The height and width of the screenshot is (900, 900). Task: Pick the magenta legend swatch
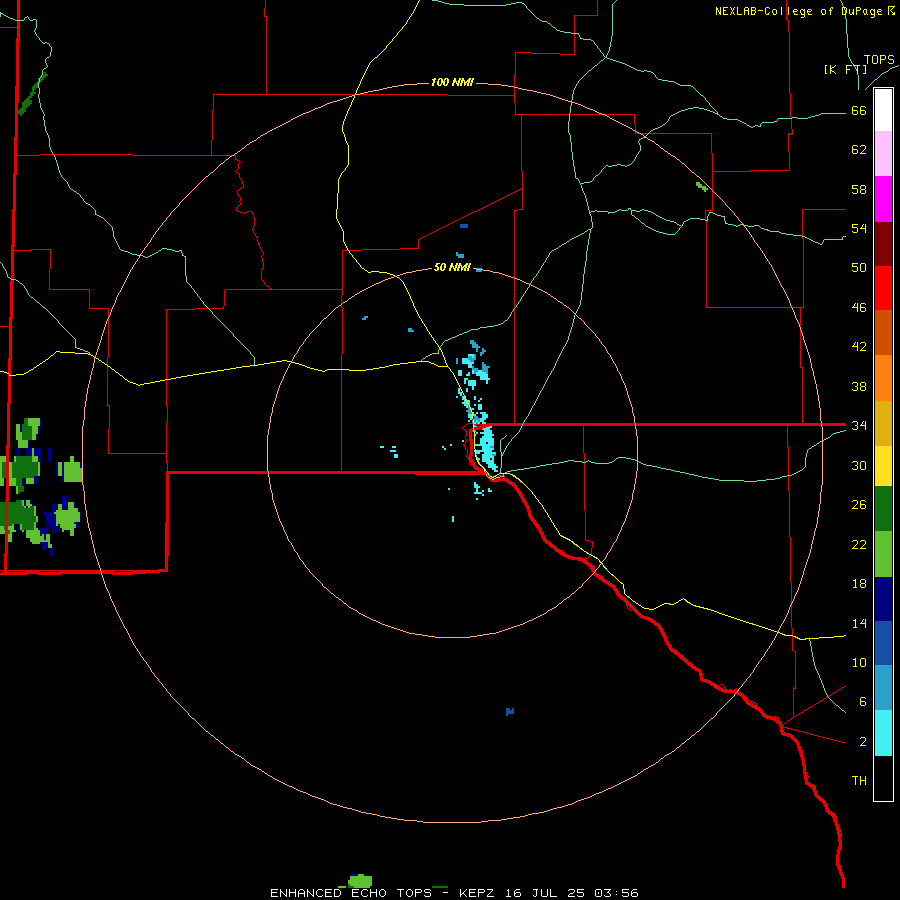(x=883, y=199)
